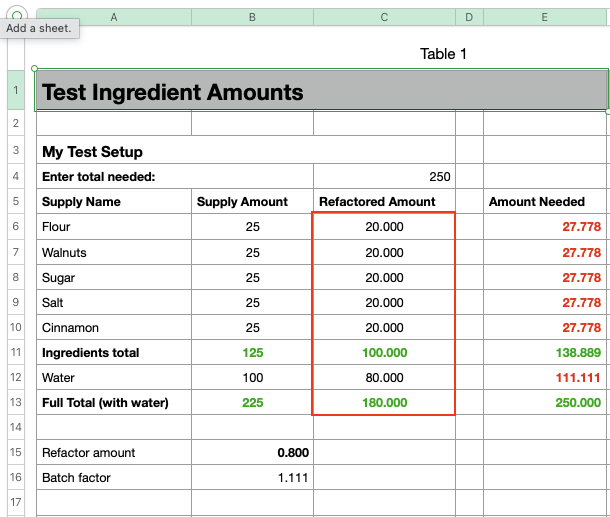This screenshot has width=610, height=517.
Task: Select Flour's amount needed 27.778
Action: click(545, 227)
